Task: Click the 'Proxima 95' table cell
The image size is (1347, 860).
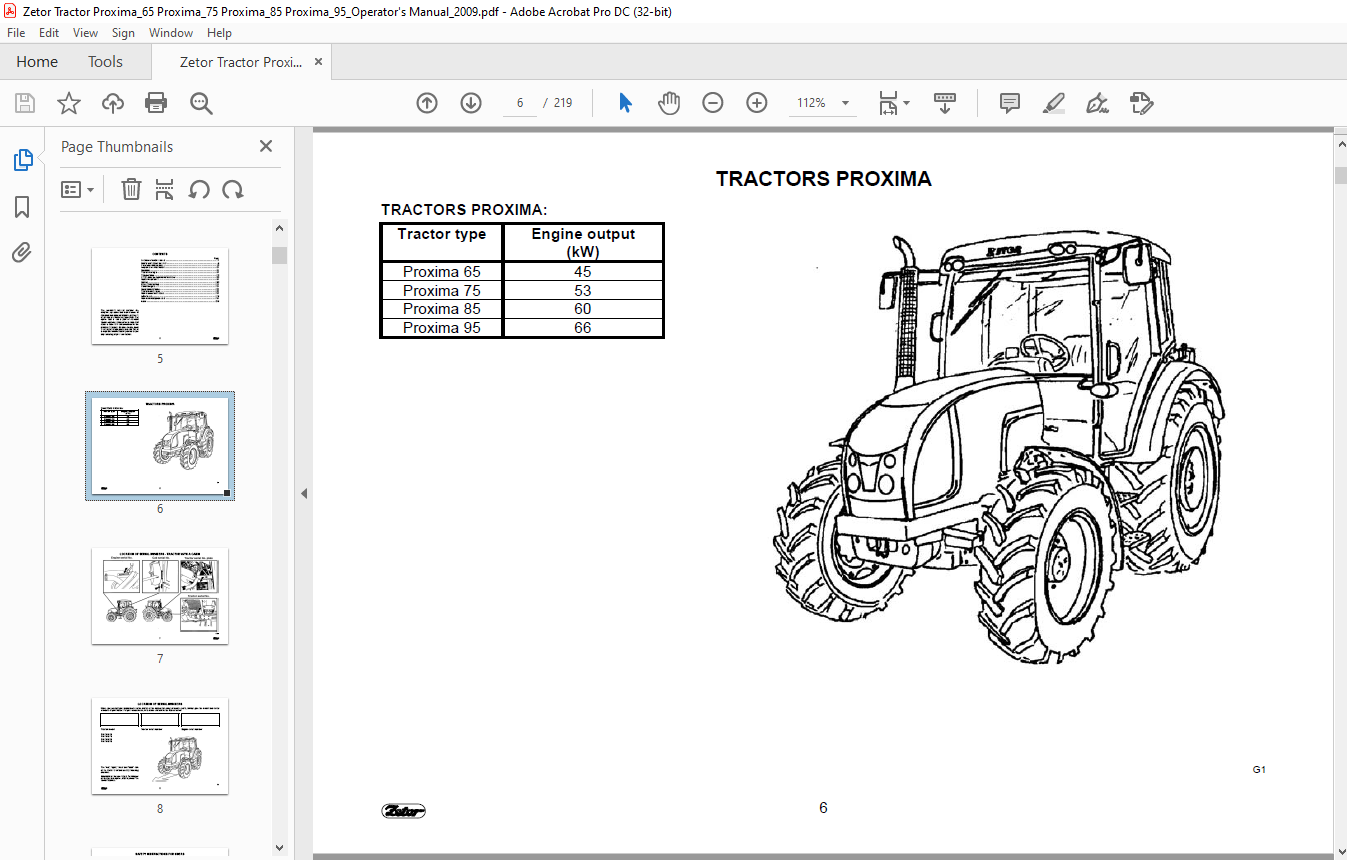Action: coord(442,328)
